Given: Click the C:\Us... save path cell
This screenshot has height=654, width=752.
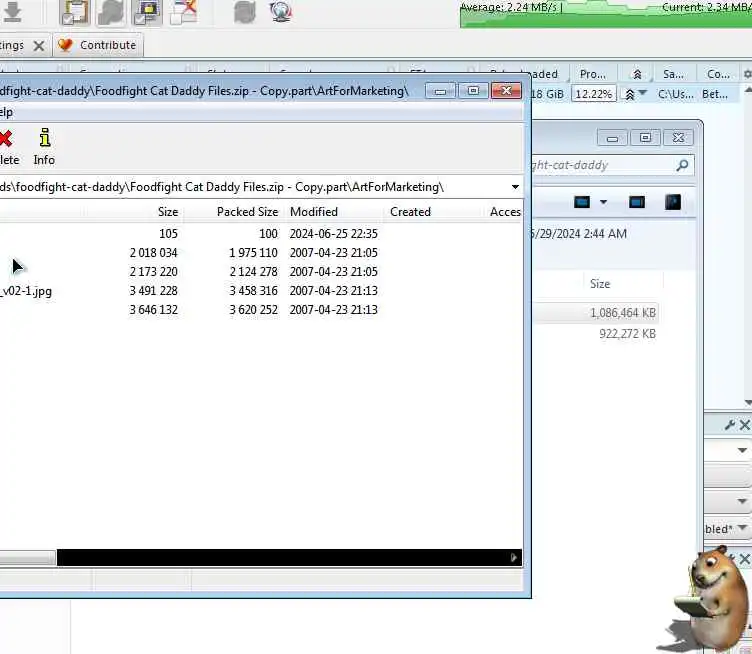Looking at the screenshot, I should (675, 94).
